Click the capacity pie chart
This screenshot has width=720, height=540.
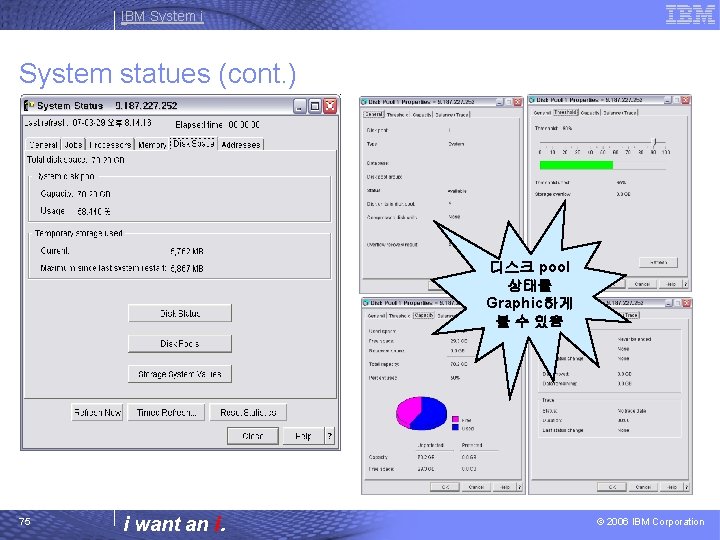click(x=421, y=413)
